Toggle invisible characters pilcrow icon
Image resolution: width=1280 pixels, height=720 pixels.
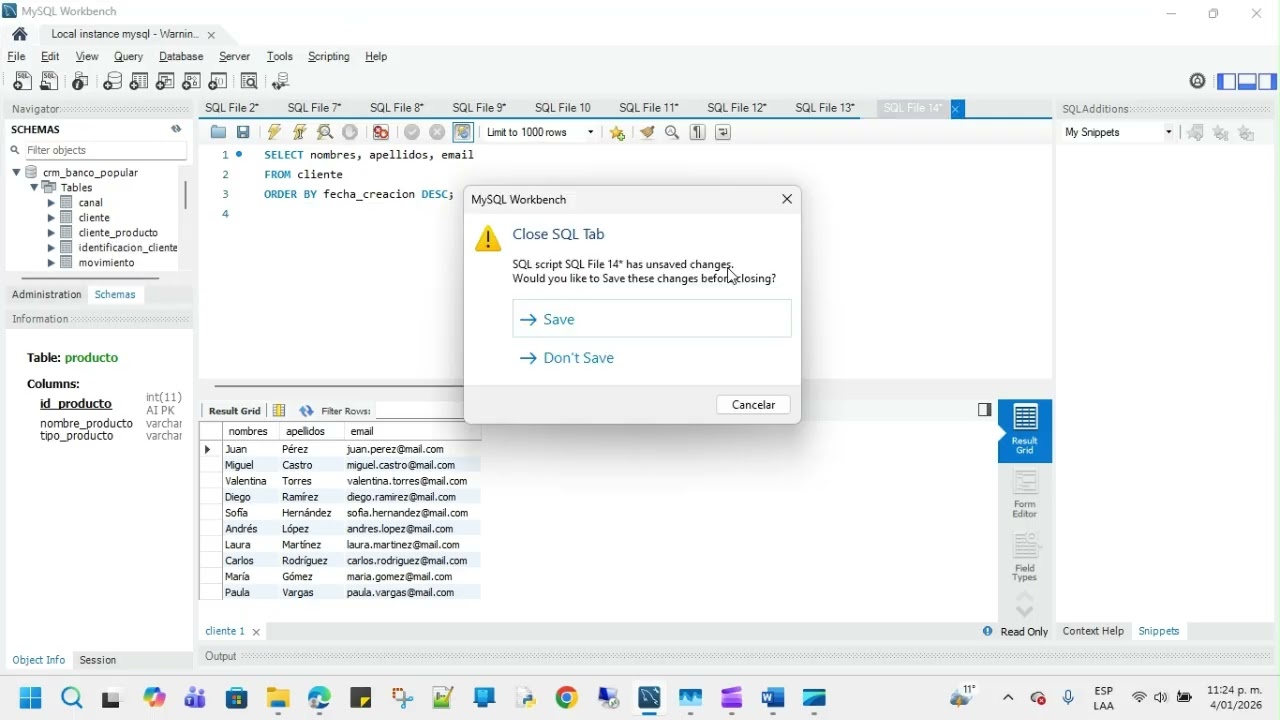(698, 132)
